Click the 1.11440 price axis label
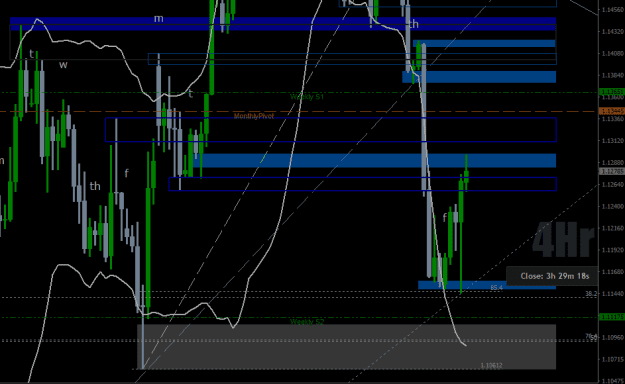Viewport: 625px width, 384px height. (613, 293)
